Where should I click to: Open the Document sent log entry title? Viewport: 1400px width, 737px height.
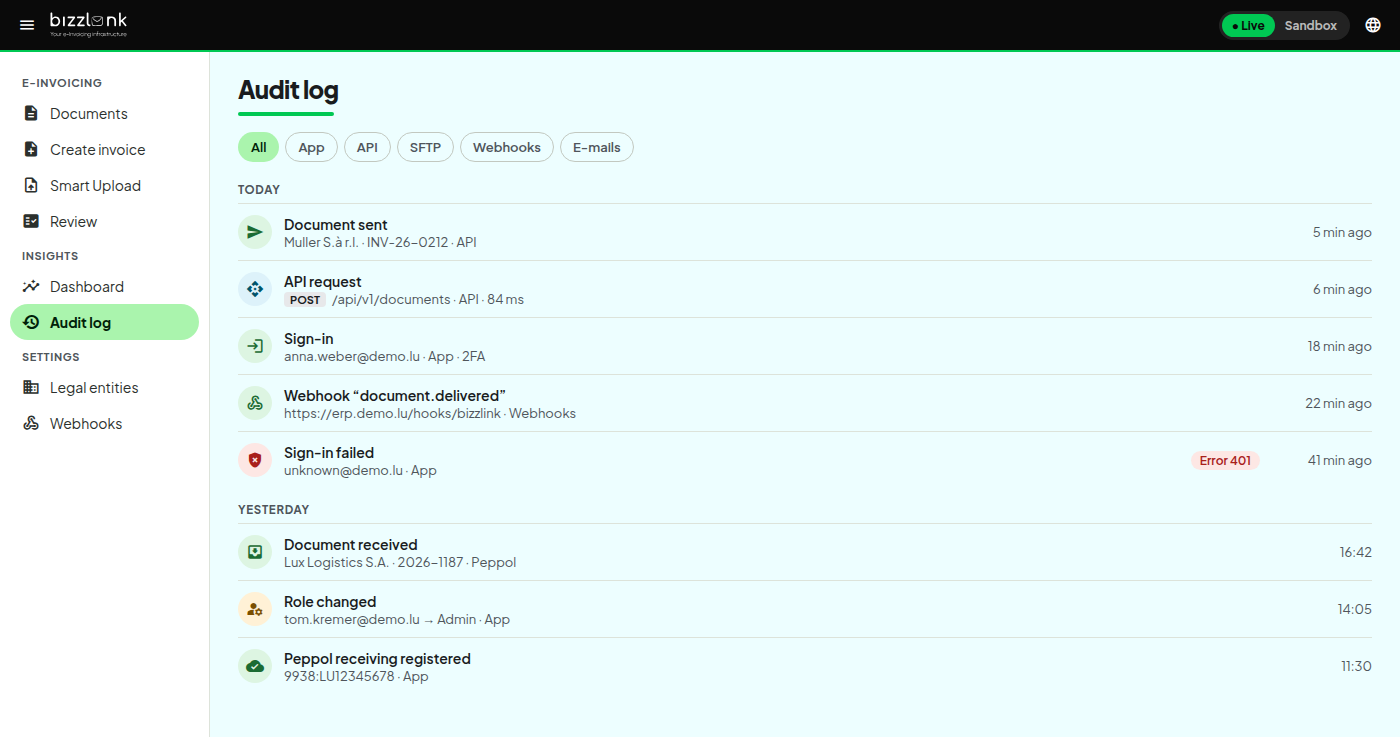[x=336, y=225]
